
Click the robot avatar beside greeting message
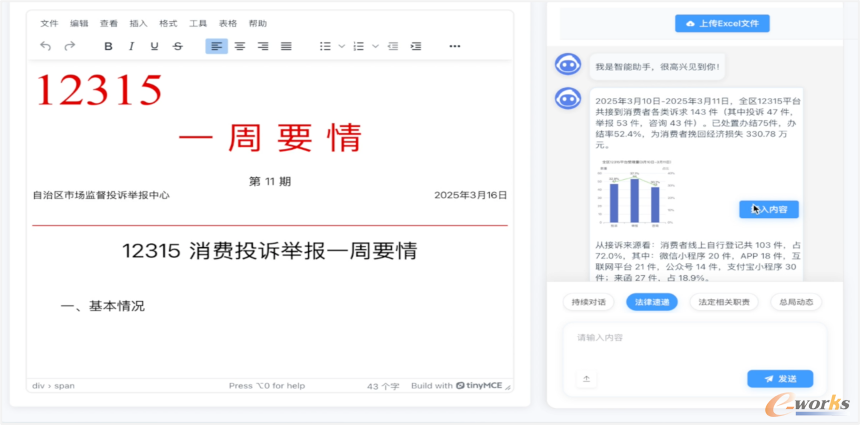(568, 65)
